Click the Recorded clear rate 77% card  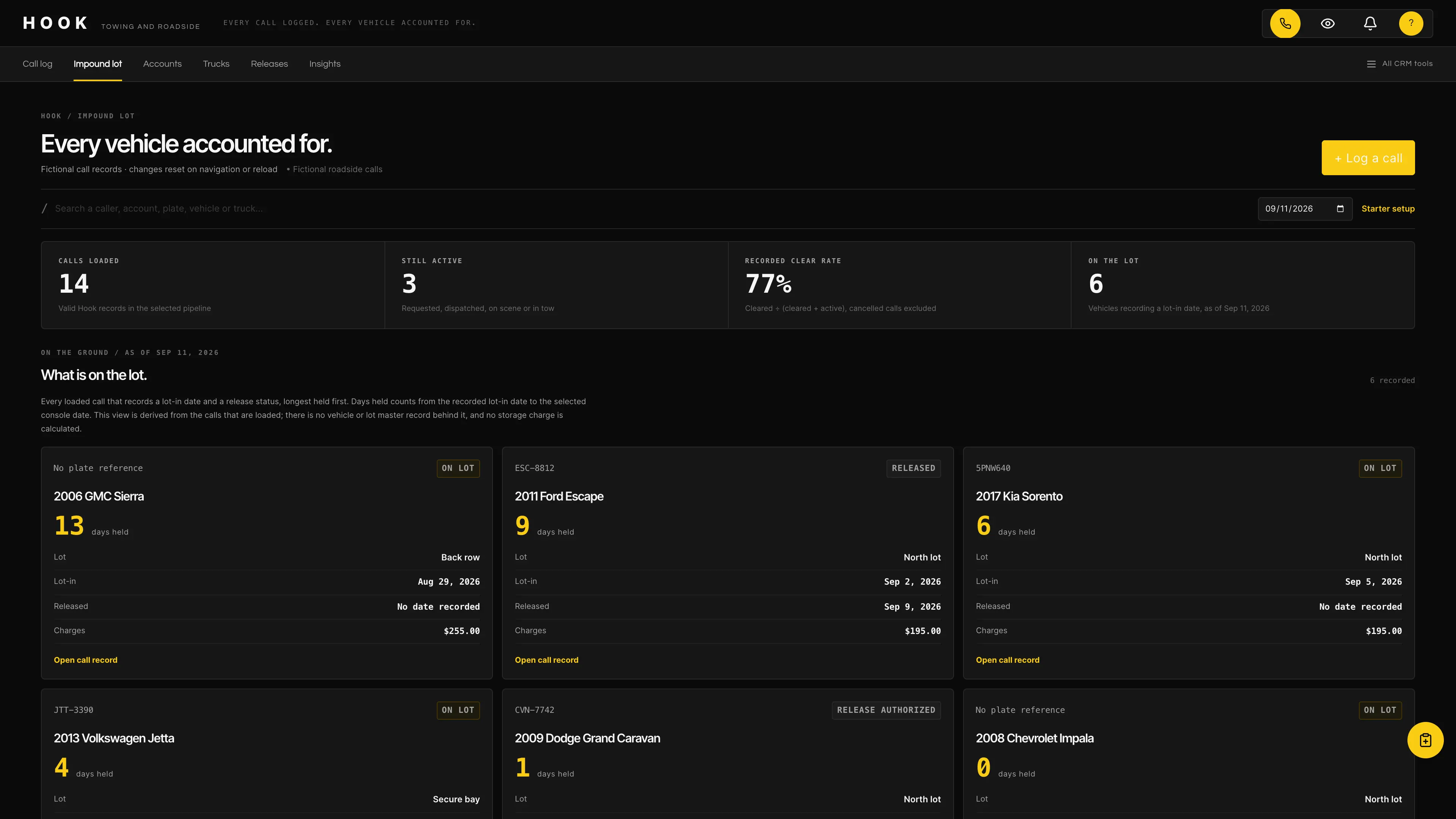pyautogui.click(x=899, y=285)
